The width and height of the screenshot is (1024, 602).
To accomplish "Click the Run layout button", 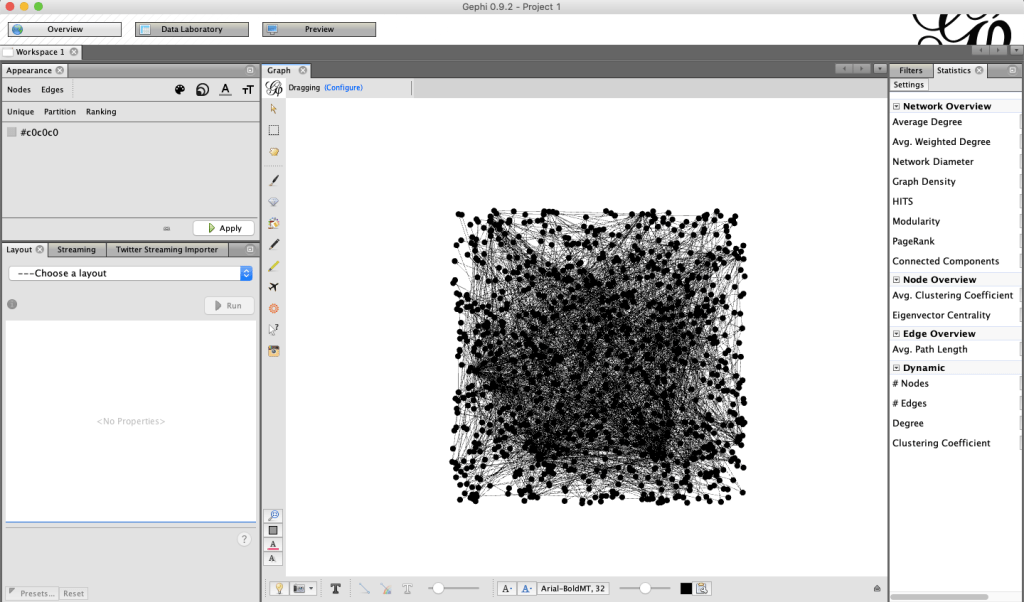I will 229,306.
